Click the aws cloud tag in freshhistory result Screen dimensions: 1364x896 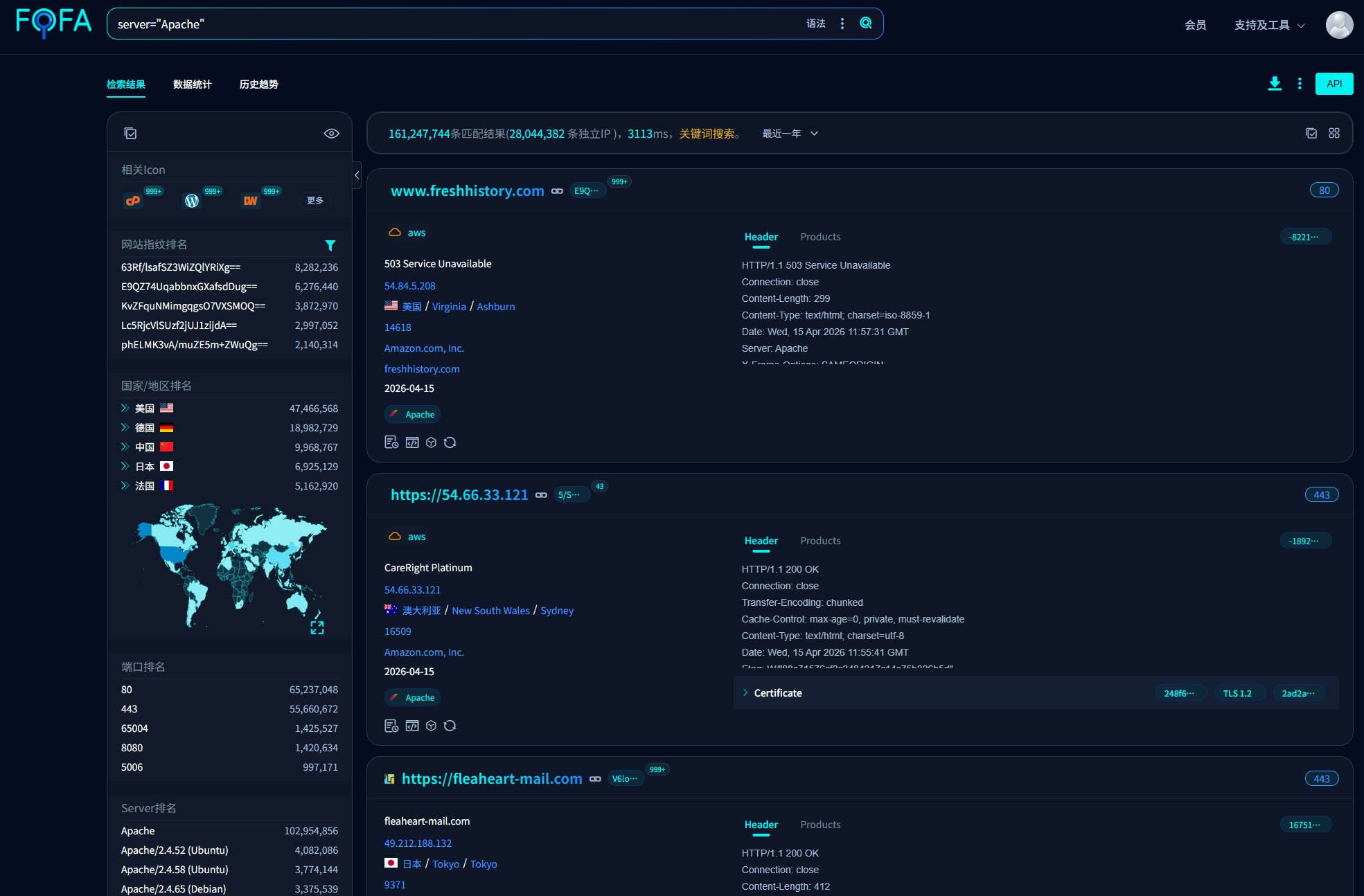pos(407,233)
